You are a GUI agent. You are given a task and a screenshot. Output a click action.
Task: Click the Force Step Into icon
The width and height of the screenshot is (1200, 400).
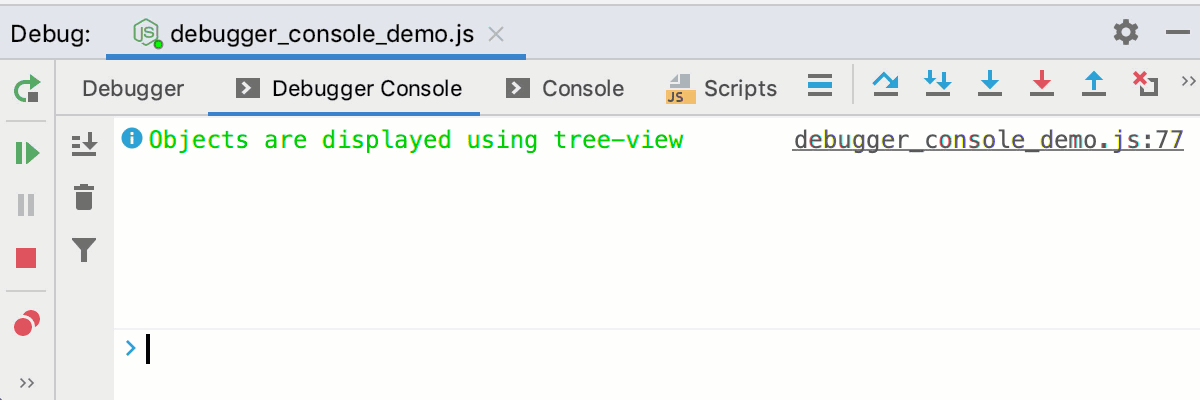(989, 84)
